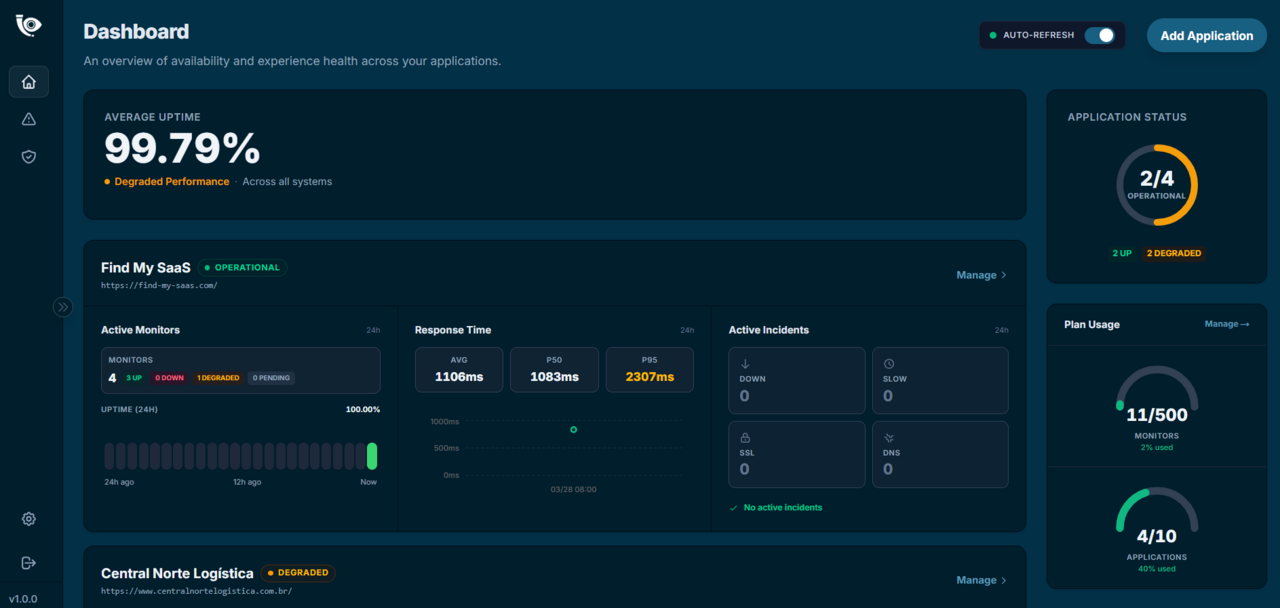Click the Slow incidents clock icon

tap(889, 364)
